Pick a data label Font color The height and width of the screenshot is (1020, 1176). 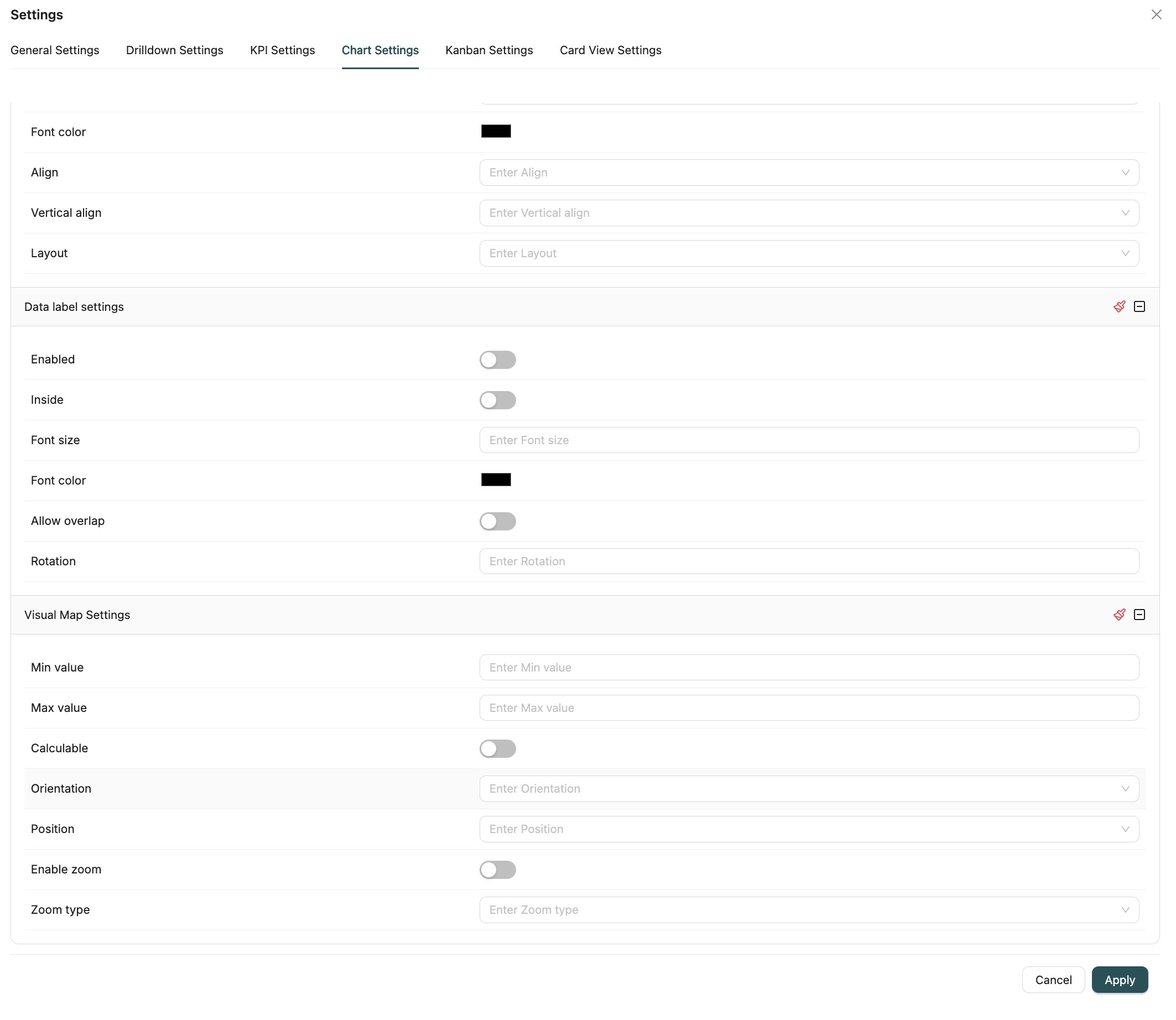click(495, 478)
